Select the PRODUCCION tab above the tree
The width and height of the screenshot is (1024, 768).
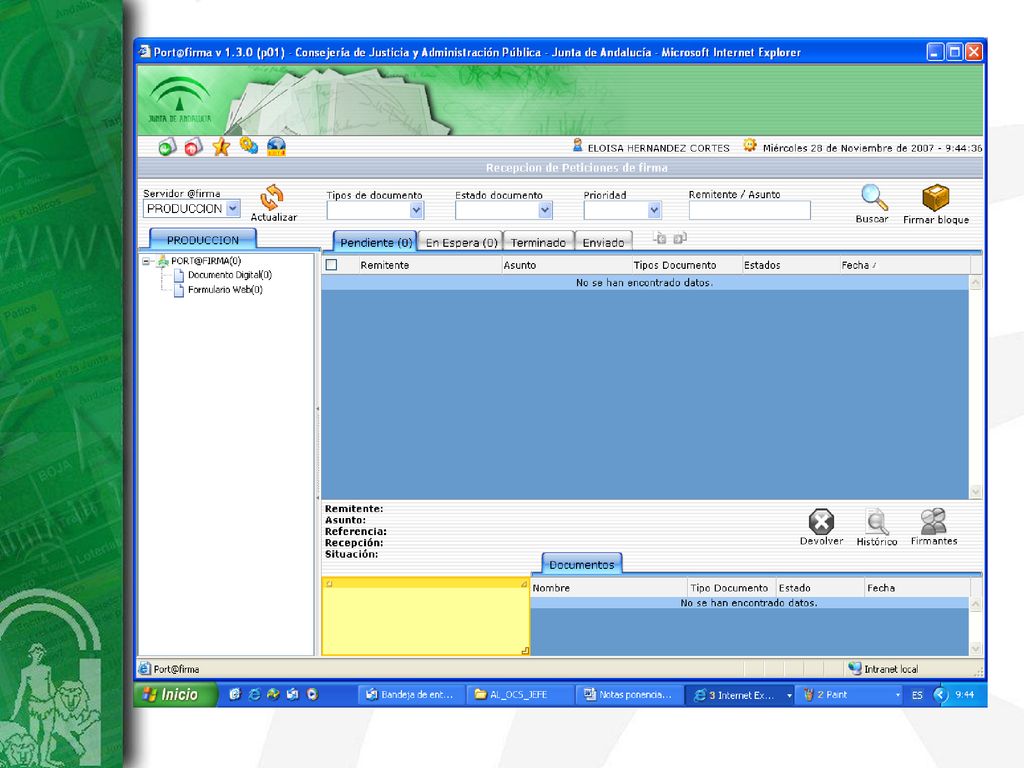[x=202, y=240]
